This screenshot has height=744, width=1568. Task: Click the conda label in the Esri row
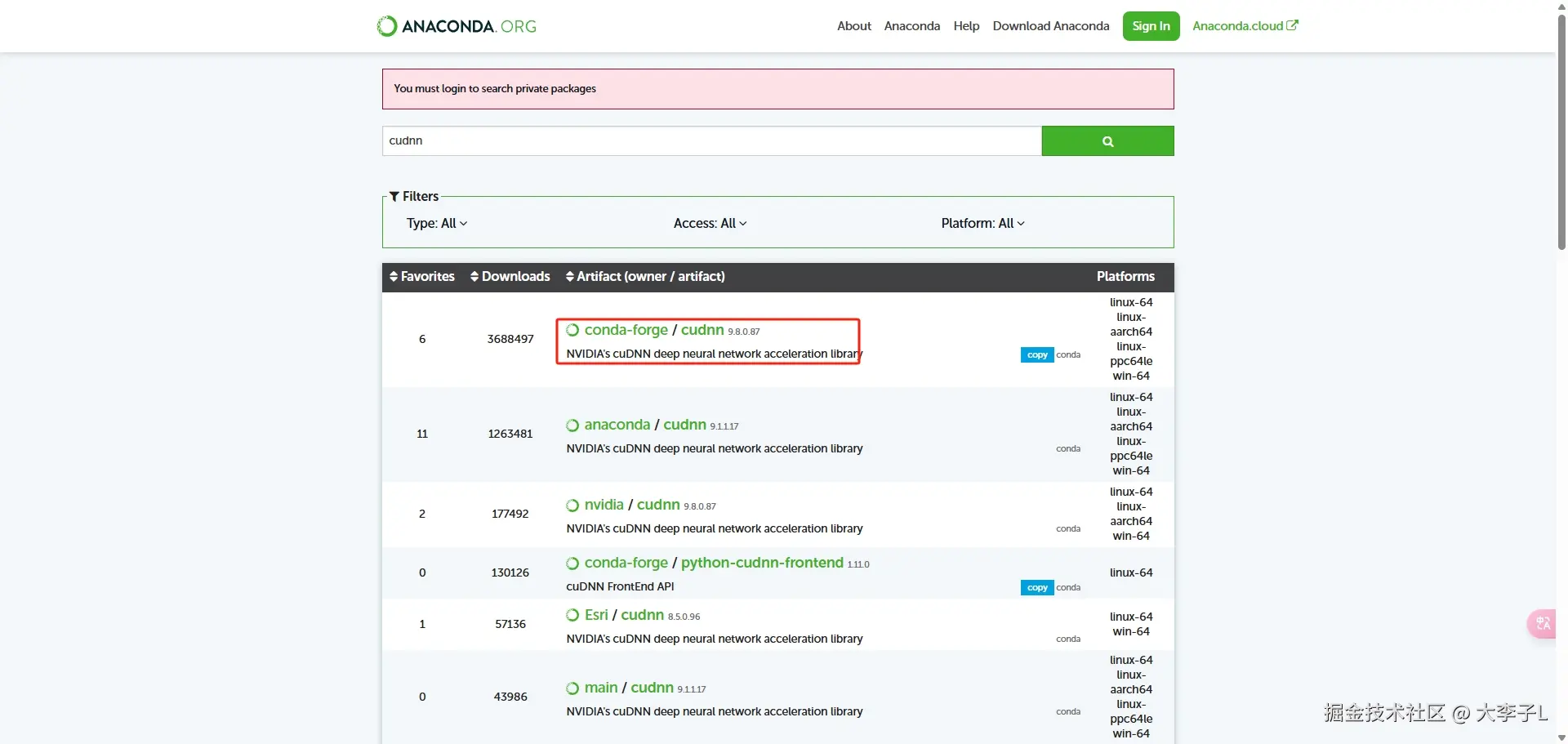click(x=1068, y=639)
